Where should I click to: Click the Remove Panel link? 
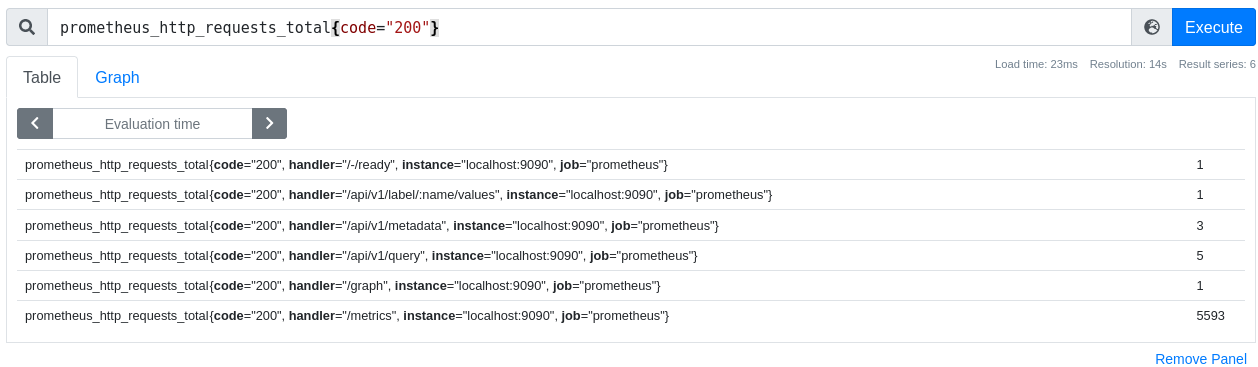pos(1200,359)
